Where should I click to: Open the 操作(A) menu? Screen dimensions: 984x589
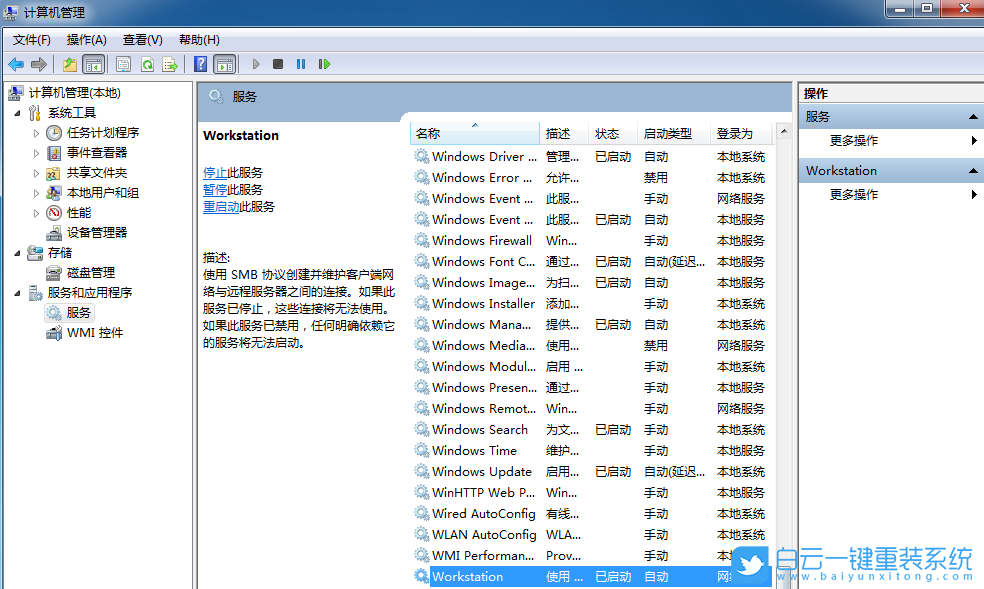(86, 40)
